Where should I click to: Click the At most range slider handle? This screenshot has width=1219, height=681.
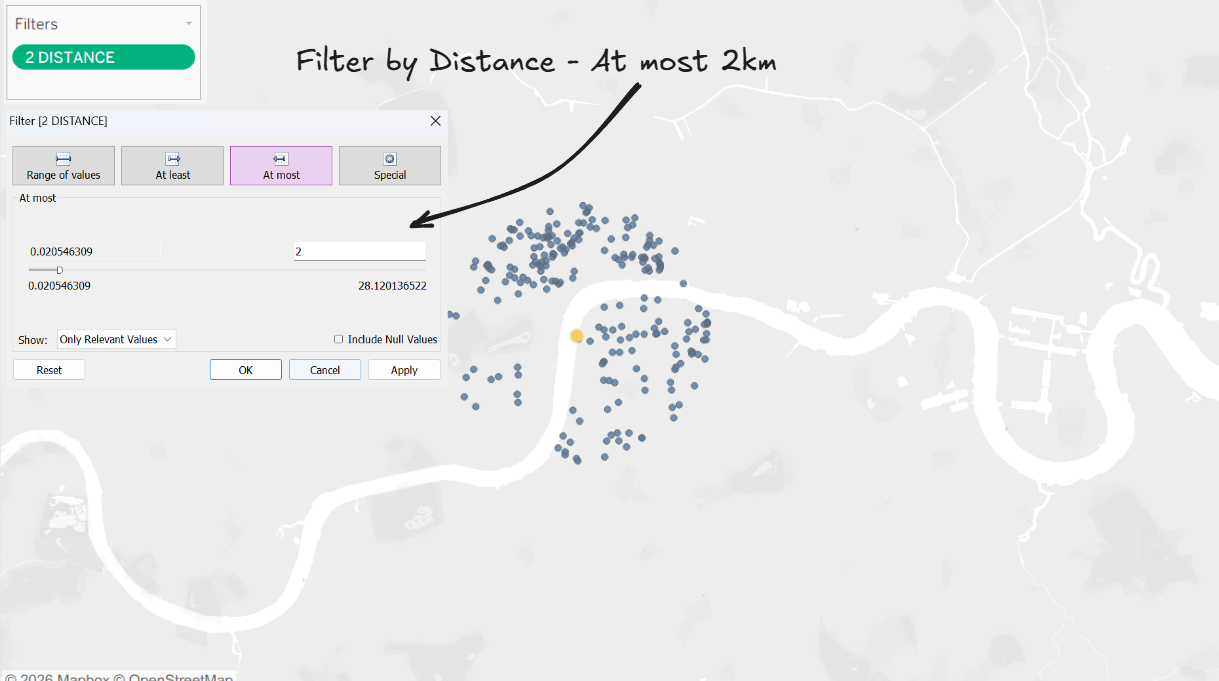59,270
